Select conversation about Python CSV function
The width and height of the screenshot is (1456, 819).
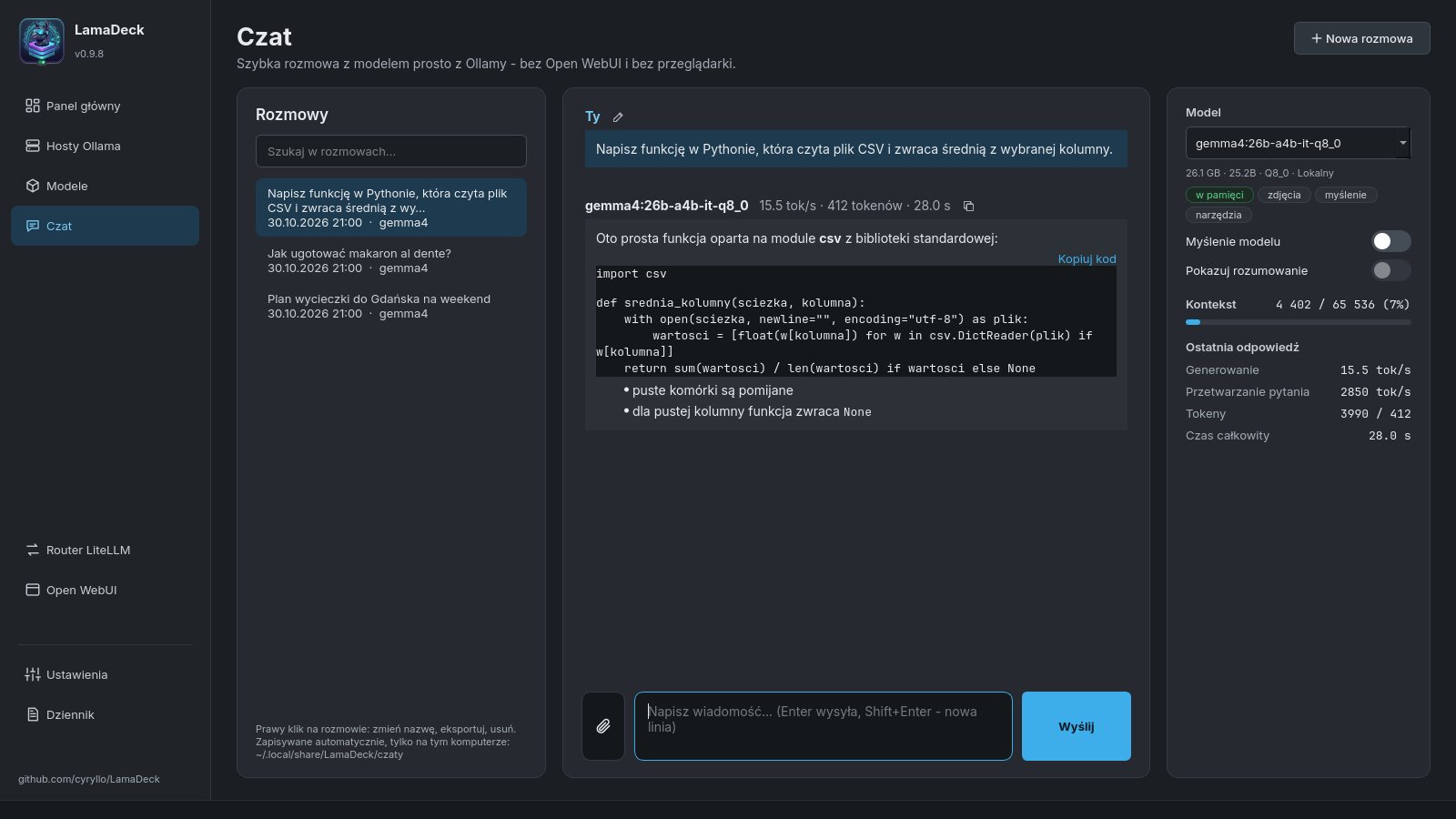pos(391,207)
